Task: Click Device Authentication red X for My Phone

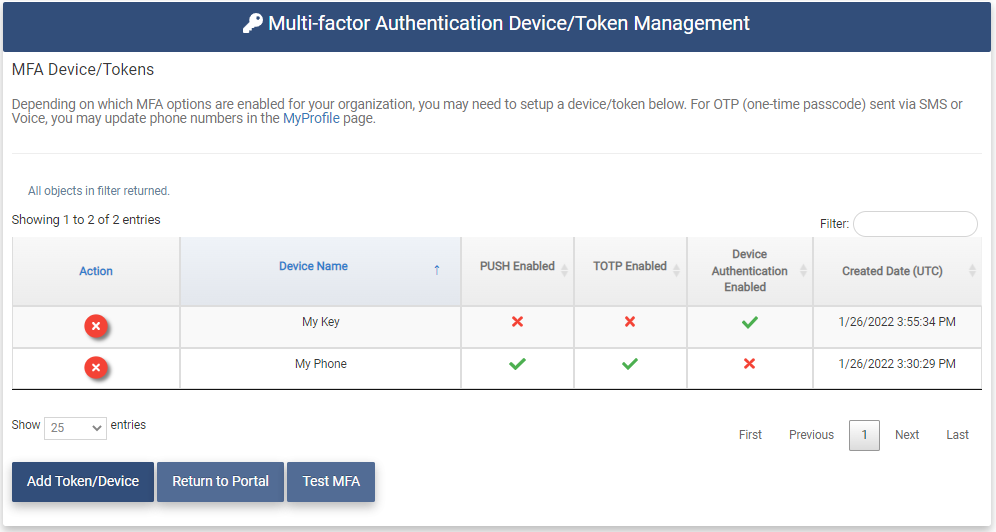Action: 749,364
